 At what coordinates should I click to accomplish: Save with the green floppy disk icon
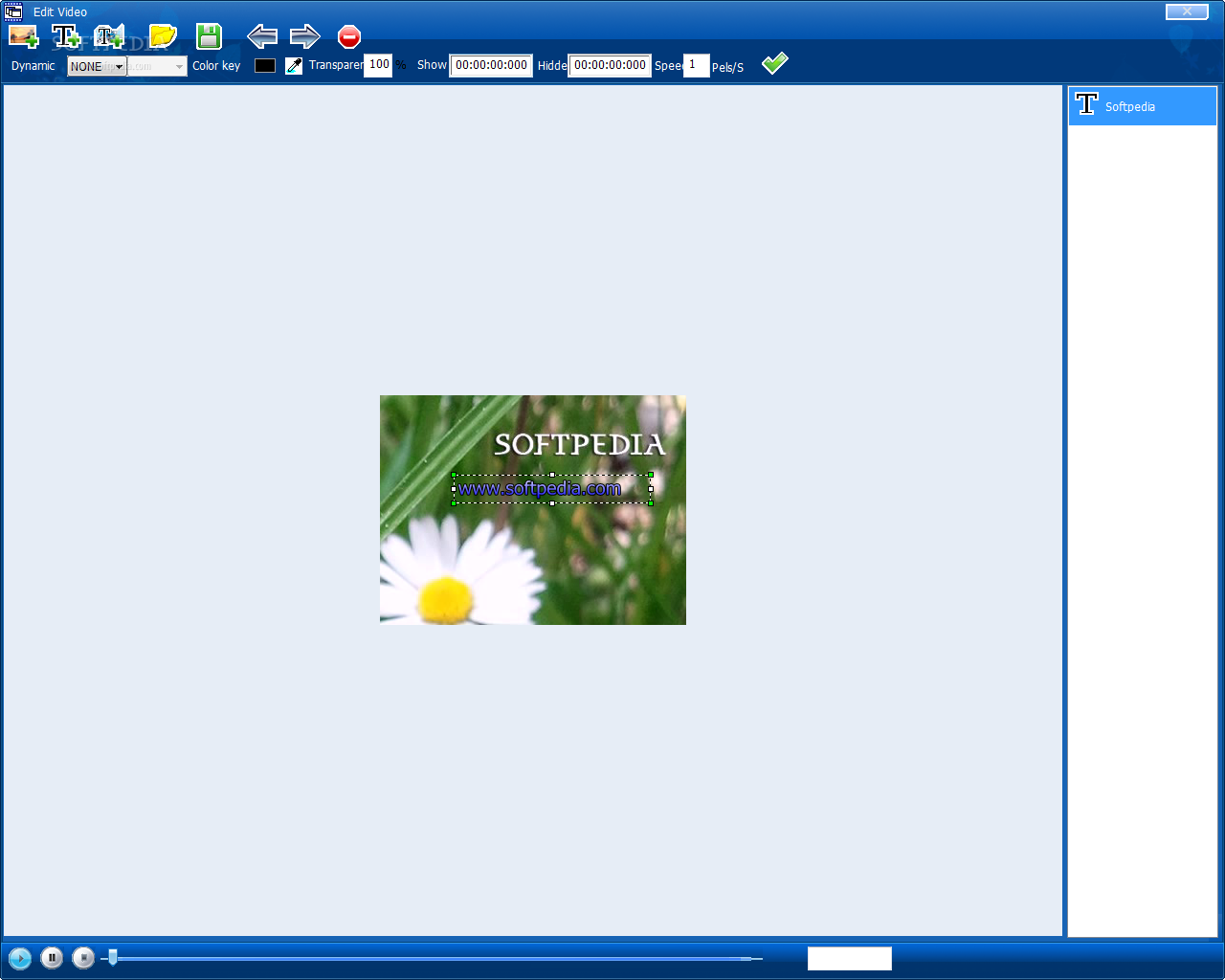point(209,36)
